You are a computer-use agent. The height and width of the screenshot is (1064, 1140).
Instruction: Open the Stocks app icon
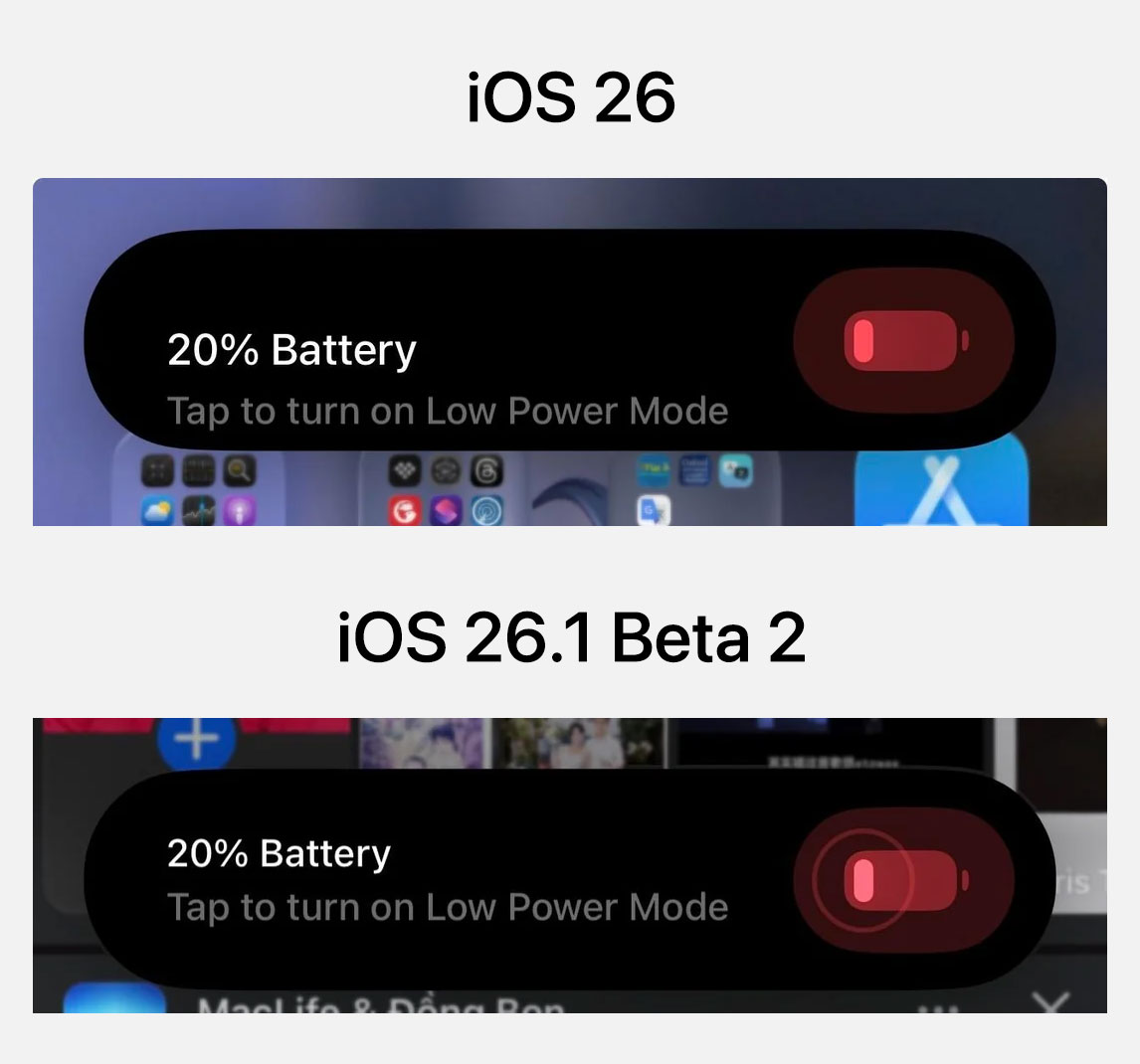coord(198,512)
